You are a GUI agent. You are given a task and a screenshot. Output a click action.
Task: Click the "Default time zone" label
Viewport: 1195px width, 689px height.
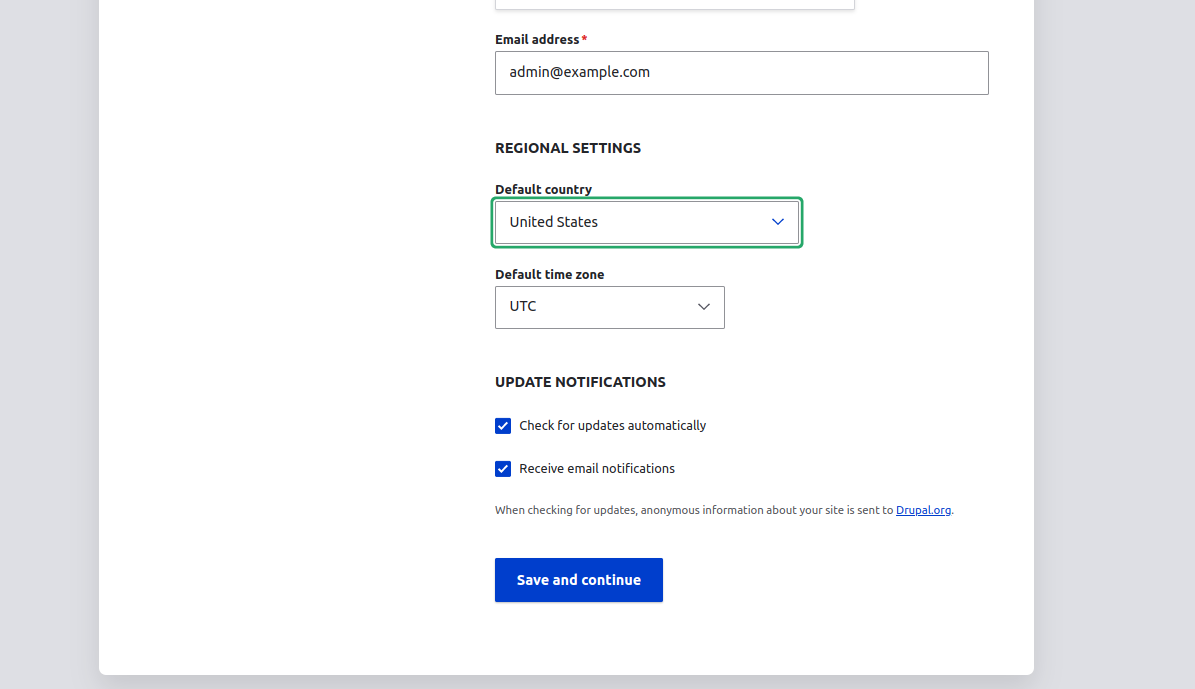549,274
